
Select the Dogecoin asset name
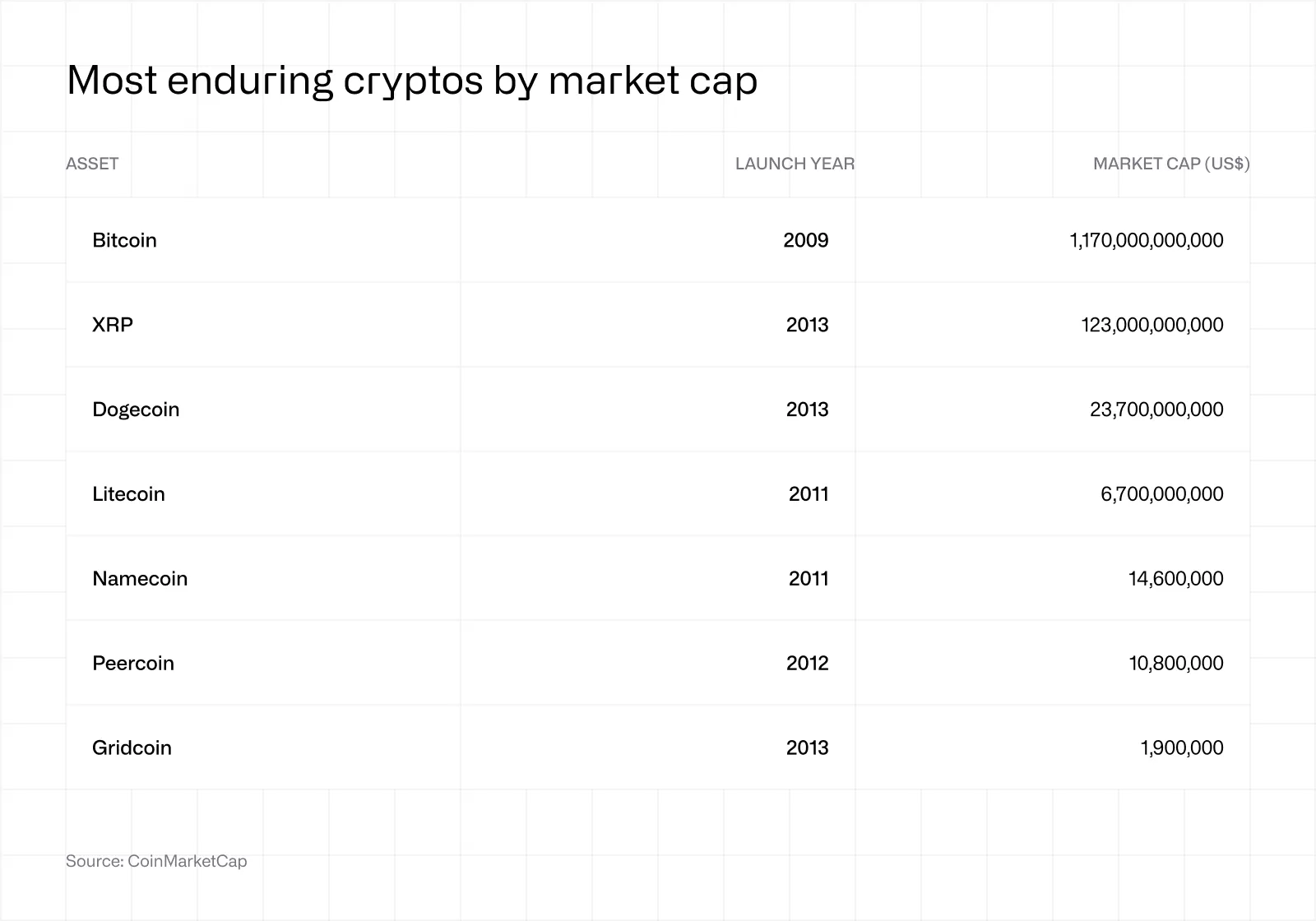(x=136, y=410)
